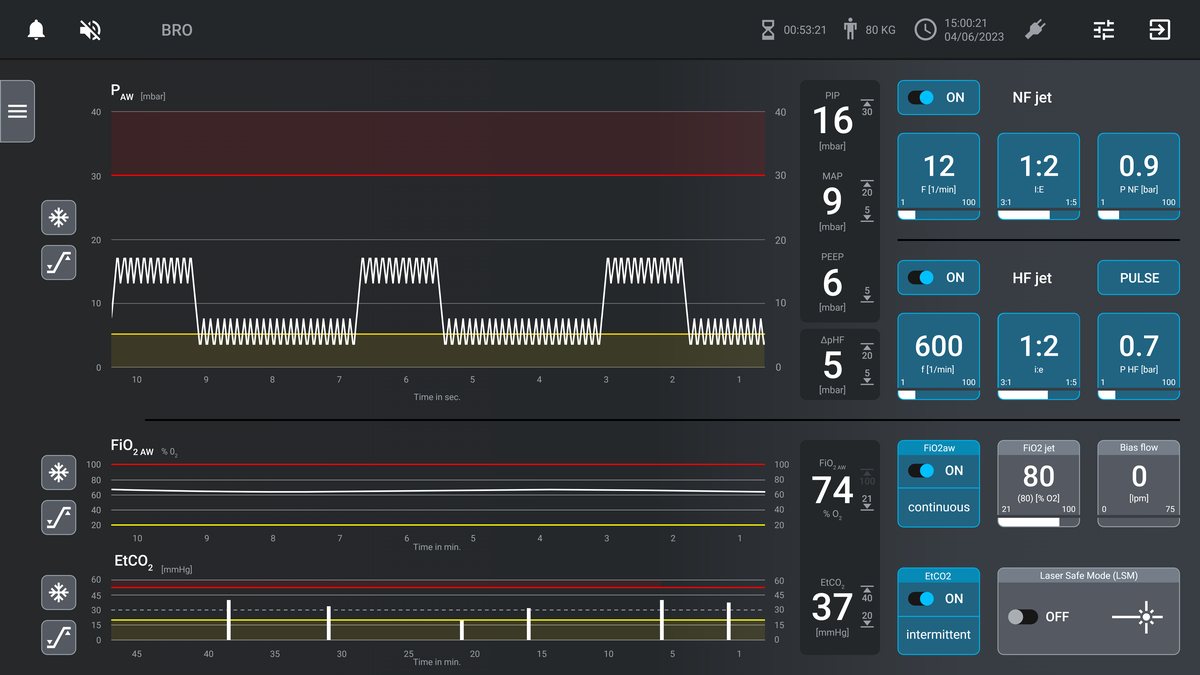Open the alarm bell notifications
The width and height of the screenshot is (1200, 675).
tap(36, 30)
